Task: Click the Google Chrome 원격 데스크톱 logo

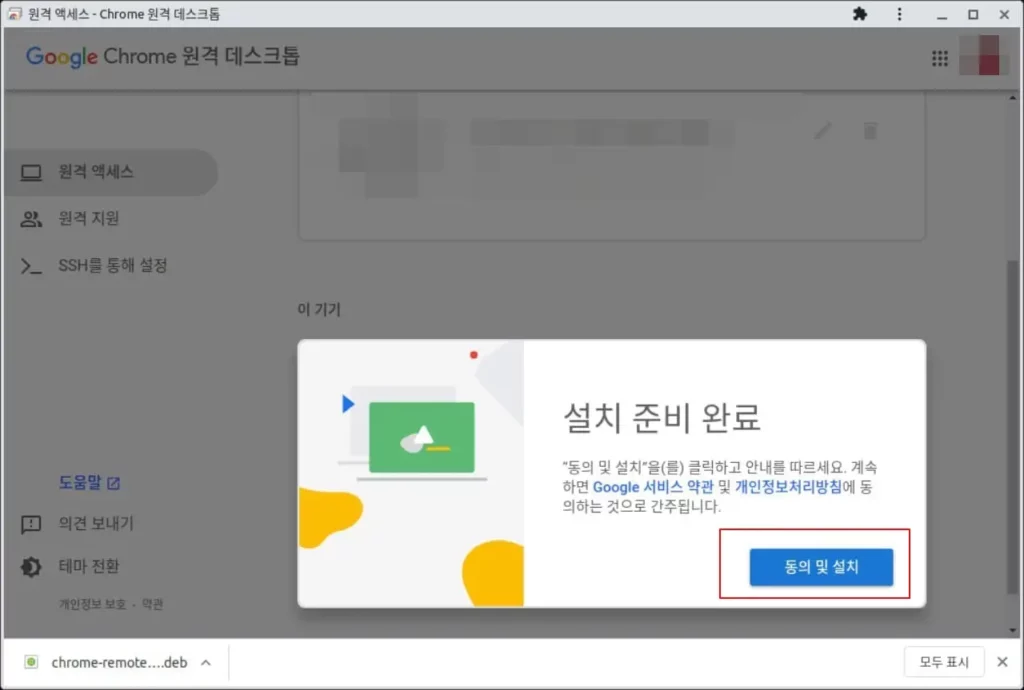Action: coord(163,57)
